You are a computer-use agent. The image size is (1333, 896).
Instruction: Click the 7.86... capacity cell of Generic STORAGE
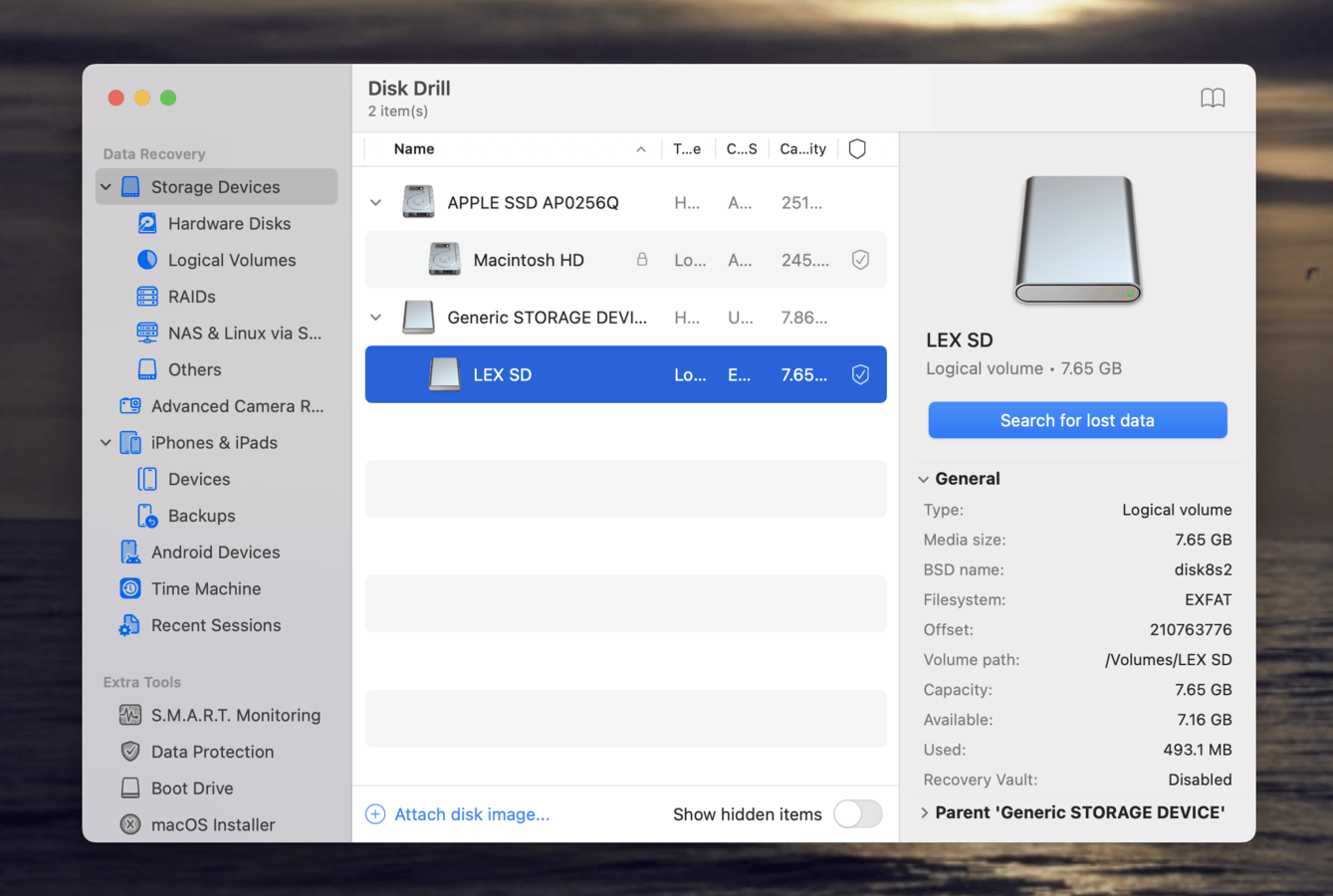[804, 318]
